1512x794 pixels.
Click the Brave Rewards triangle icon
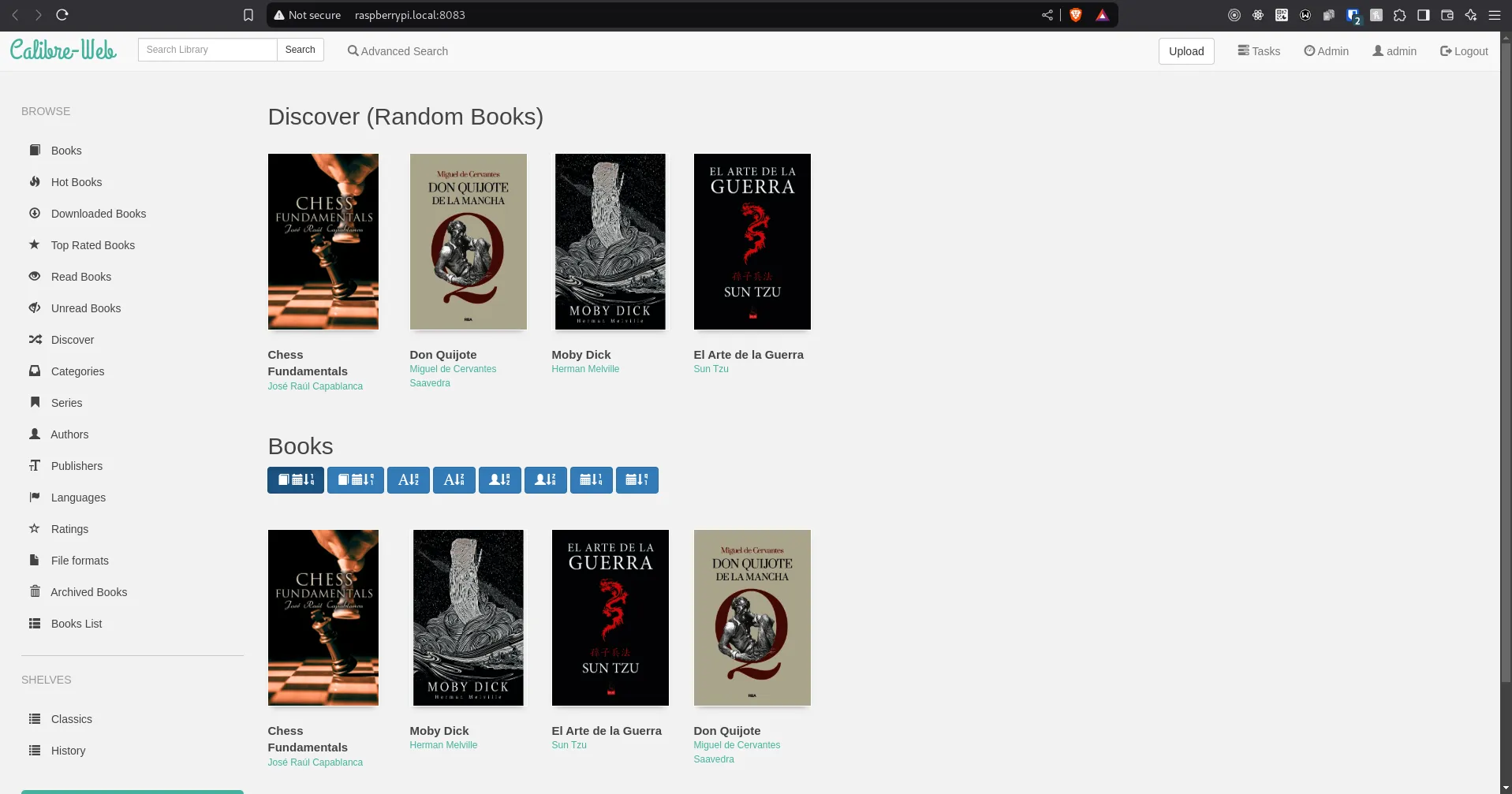[1103, 15]
